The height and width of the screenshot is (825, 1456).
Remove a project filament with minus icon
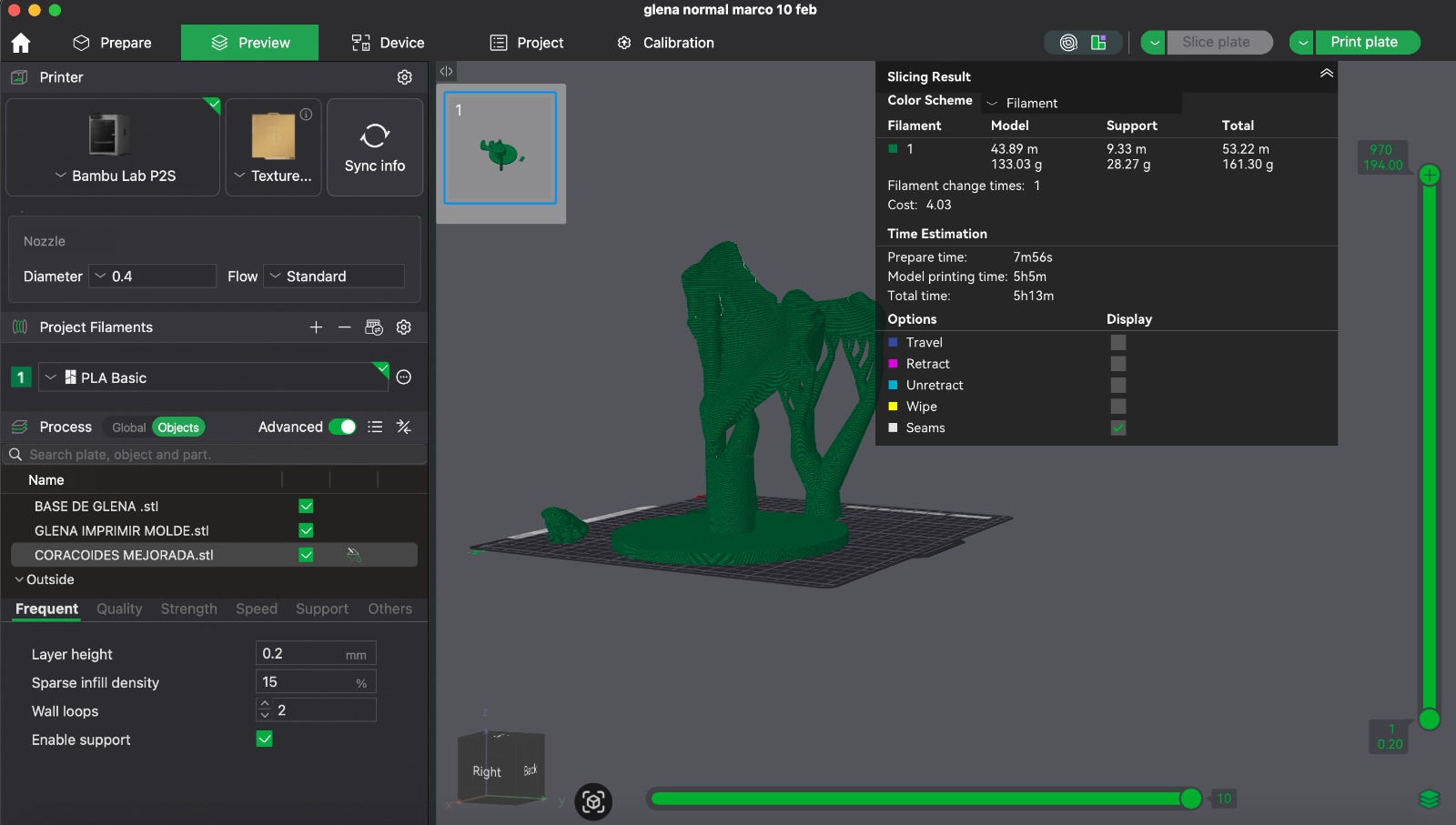point(344,327)
